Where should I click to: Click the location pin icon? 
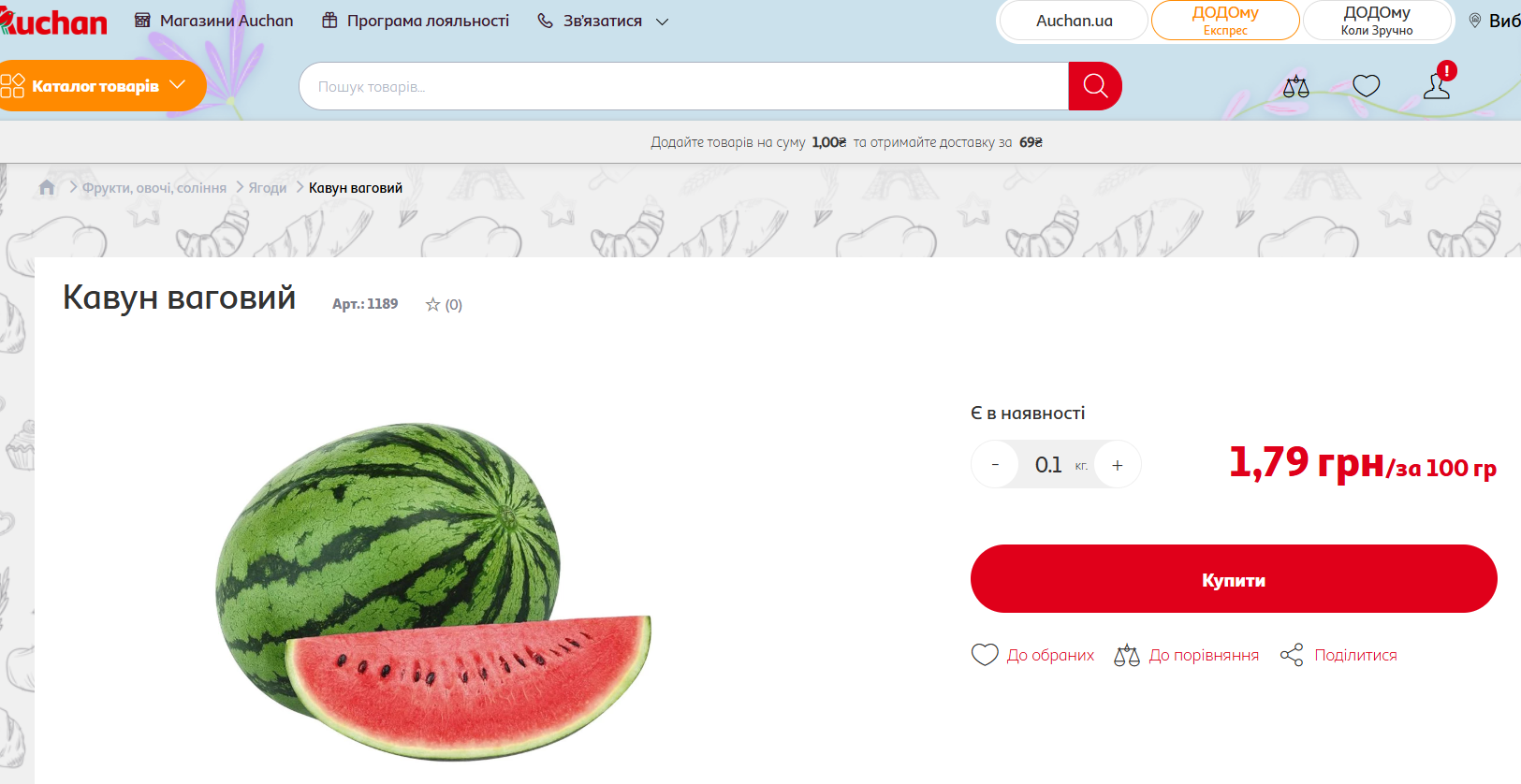tap(1475, 21)
